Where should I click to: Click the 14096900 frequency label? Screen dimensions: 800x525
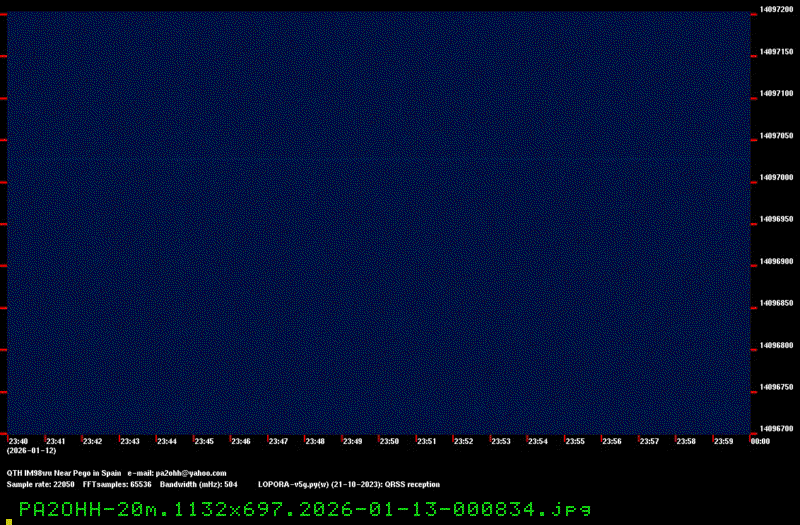coord(777,261)
